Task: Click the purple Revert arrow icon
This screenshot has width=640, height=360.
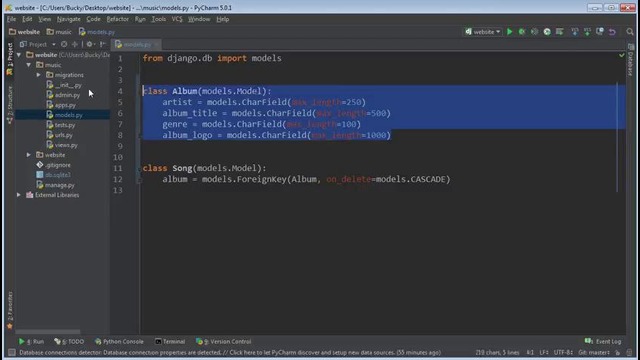Action: click(612, 32)
